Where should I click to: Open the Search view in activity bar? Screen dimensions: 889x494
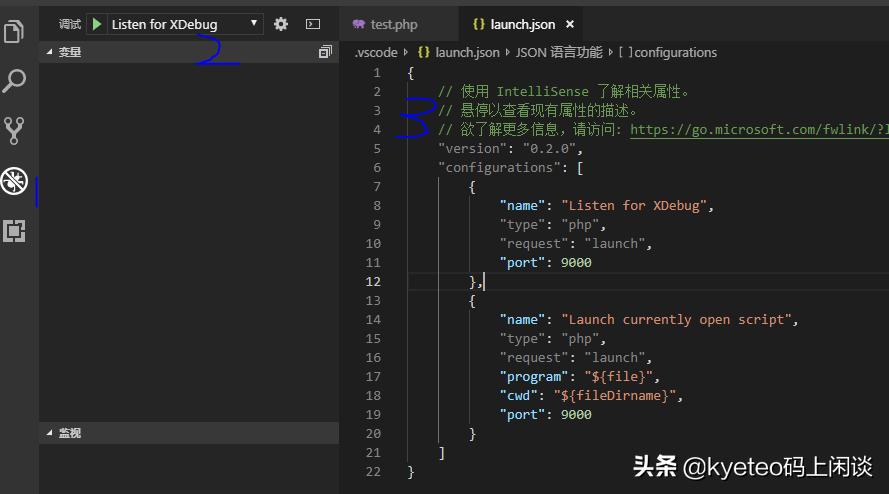pos(14,81)
